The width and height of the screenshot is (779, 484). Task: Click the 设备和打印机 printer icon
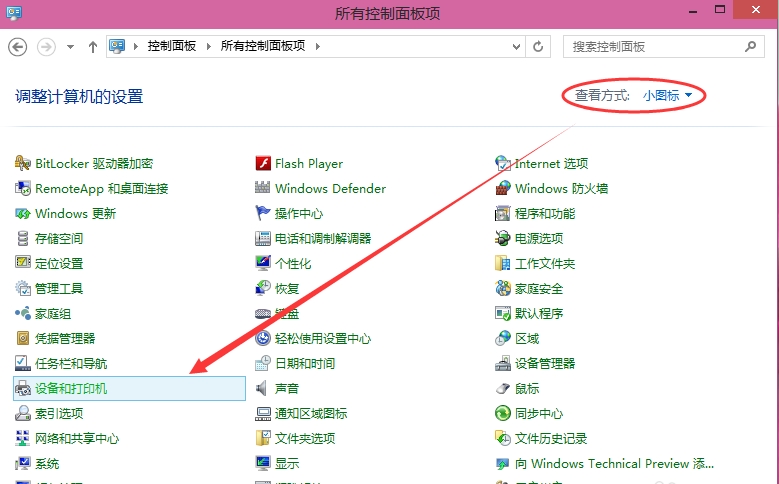pos(23,389)
